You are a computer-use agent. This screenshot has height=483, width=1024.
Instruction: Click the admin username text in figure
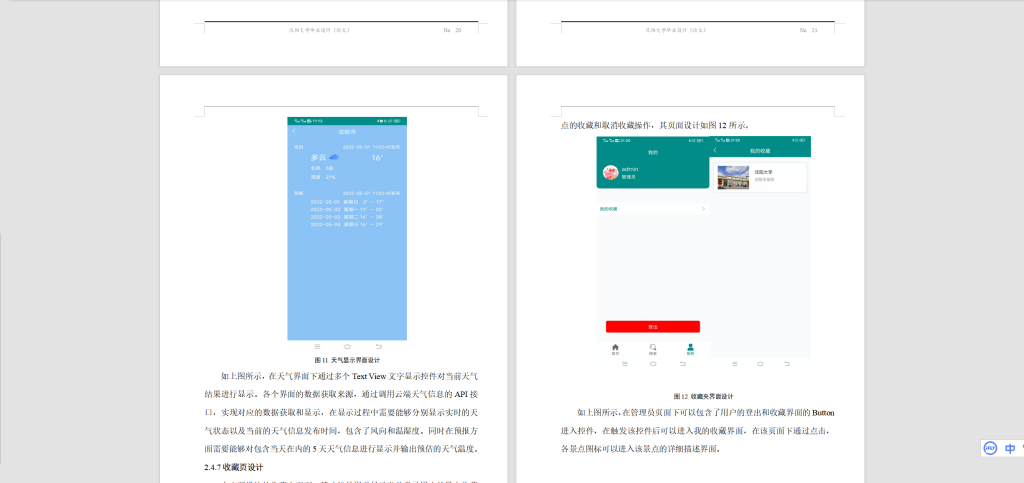tap(630, 169)
